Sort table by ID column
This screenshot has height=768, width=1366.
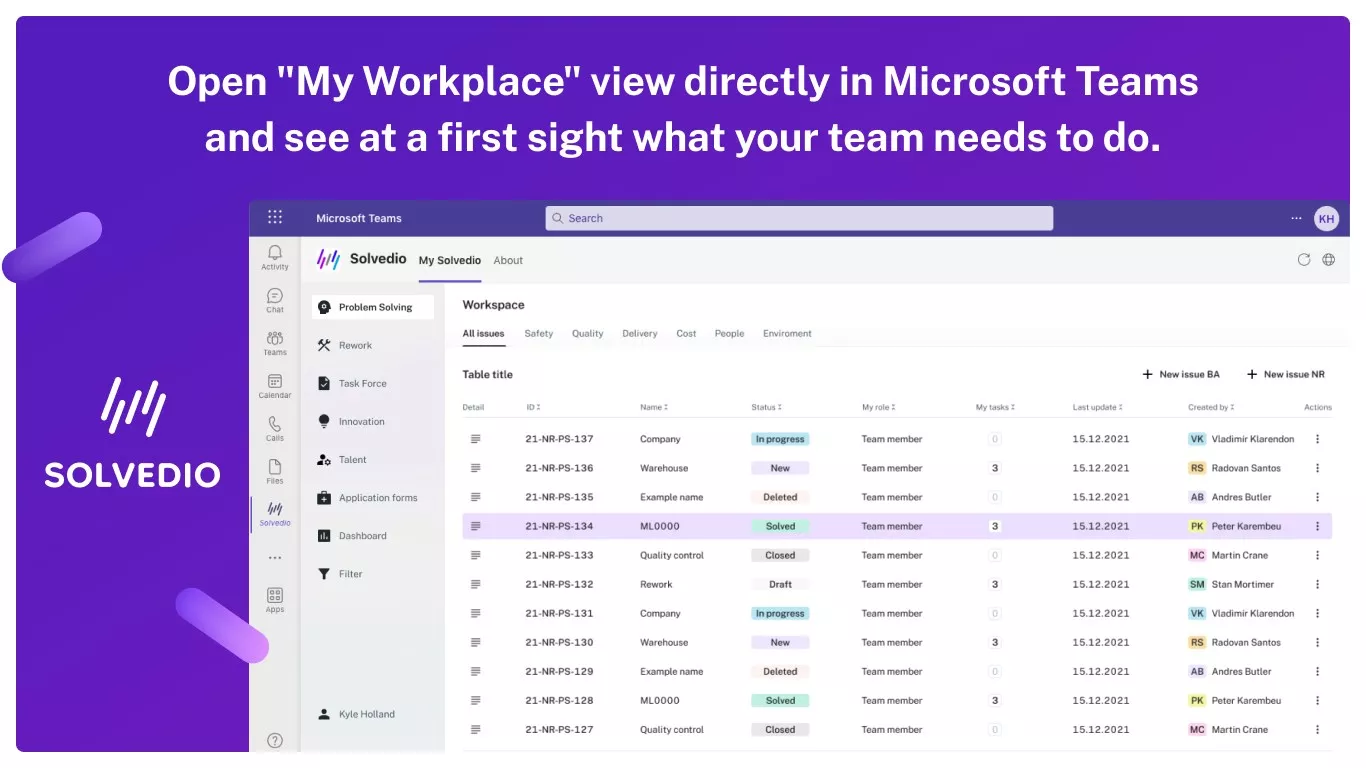(x=534, y=407)
